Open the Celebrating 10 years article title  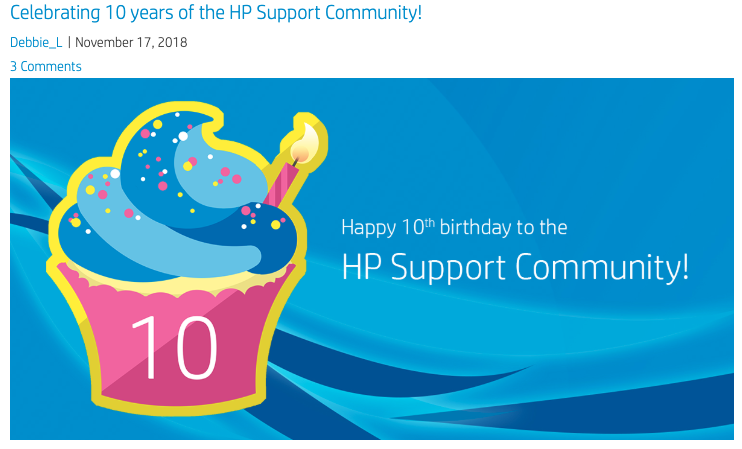(x=215, y=14)
